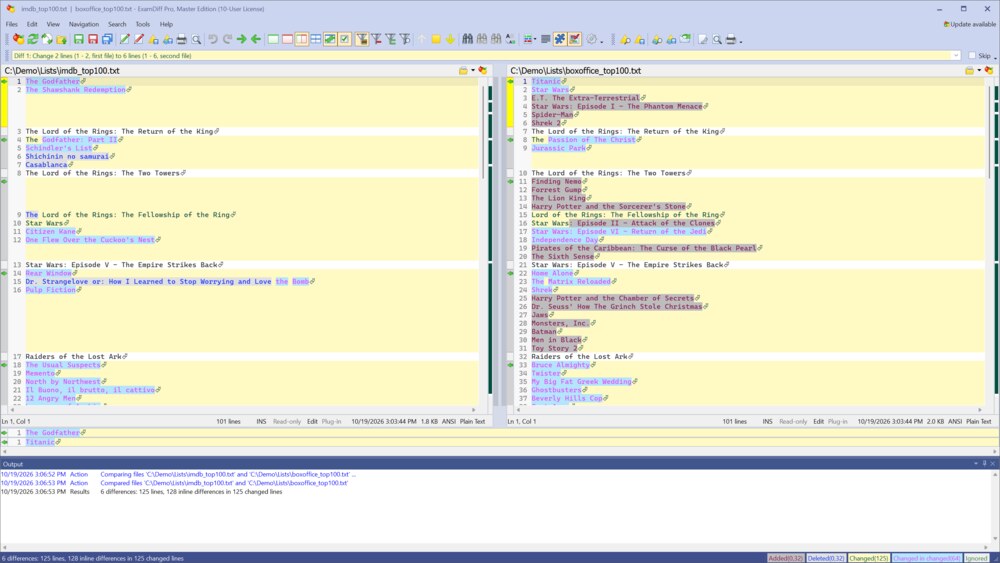Open the current difference dropdown list
1000x563 pixels.
tap(955, 55)
